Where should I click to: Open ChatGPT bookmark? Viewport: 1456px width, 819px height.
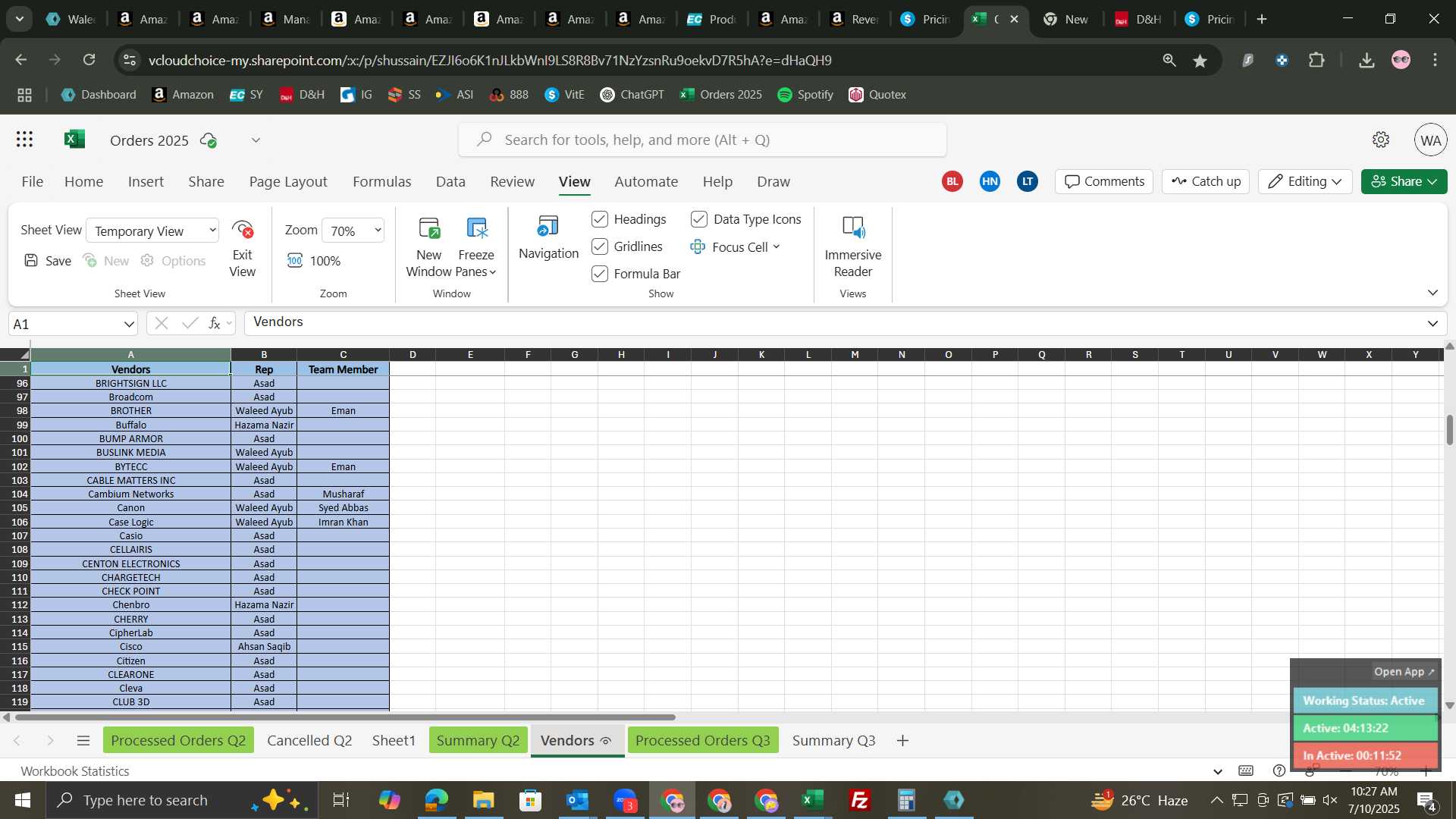(x=632, y=95)
